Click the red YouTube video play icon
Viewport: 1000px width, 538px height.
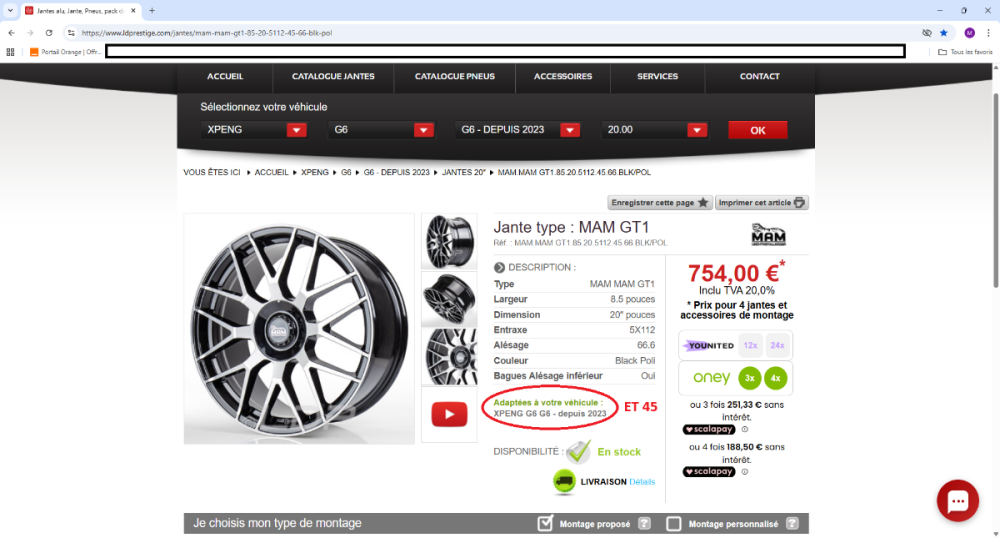pos(450,414)
